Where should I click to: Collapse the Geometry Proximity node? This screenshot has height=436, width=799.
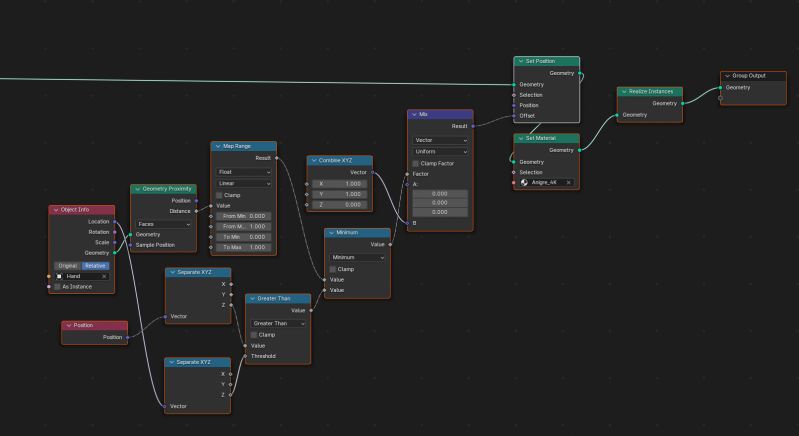point(138,189)
